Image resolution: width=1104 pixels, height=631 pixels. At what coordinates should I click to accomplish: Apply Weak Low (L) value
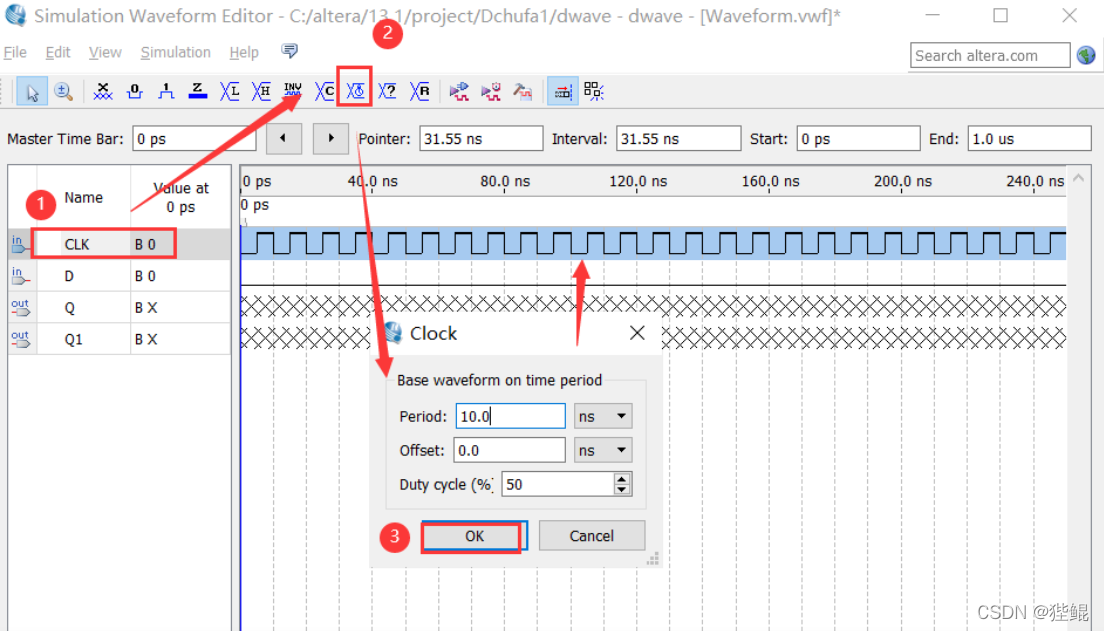coord(230,91)
